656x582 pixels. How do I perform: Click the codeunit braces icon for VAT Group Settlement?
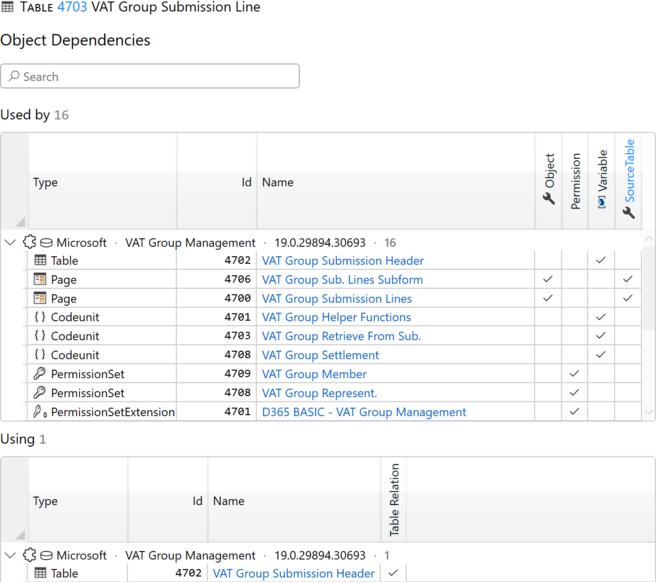click(40, 354)
